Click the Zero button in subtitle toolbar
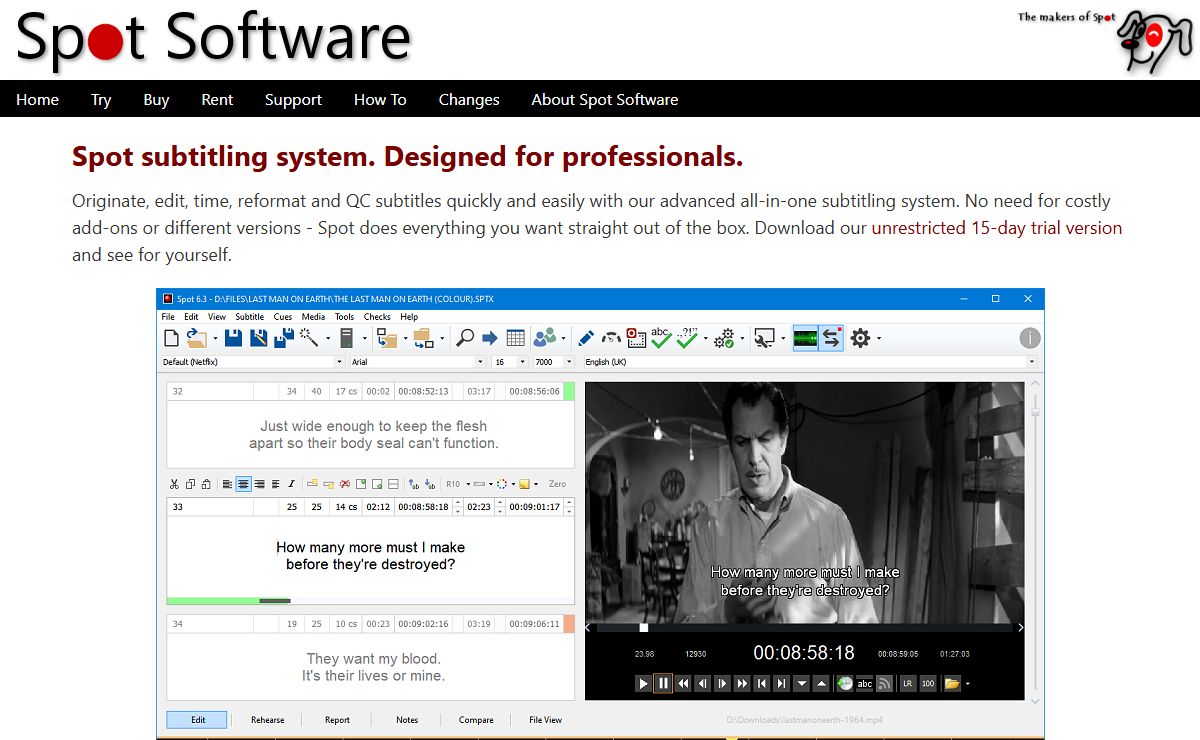This screenshot has width=1200, height=740. click(557, 484)
